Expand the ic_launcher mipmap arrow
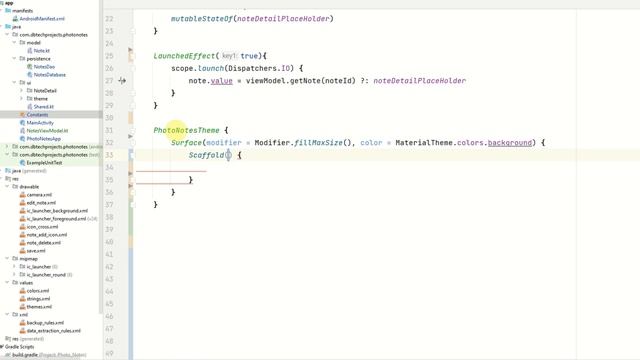This screenshot has width=640, height=360. 14,267
